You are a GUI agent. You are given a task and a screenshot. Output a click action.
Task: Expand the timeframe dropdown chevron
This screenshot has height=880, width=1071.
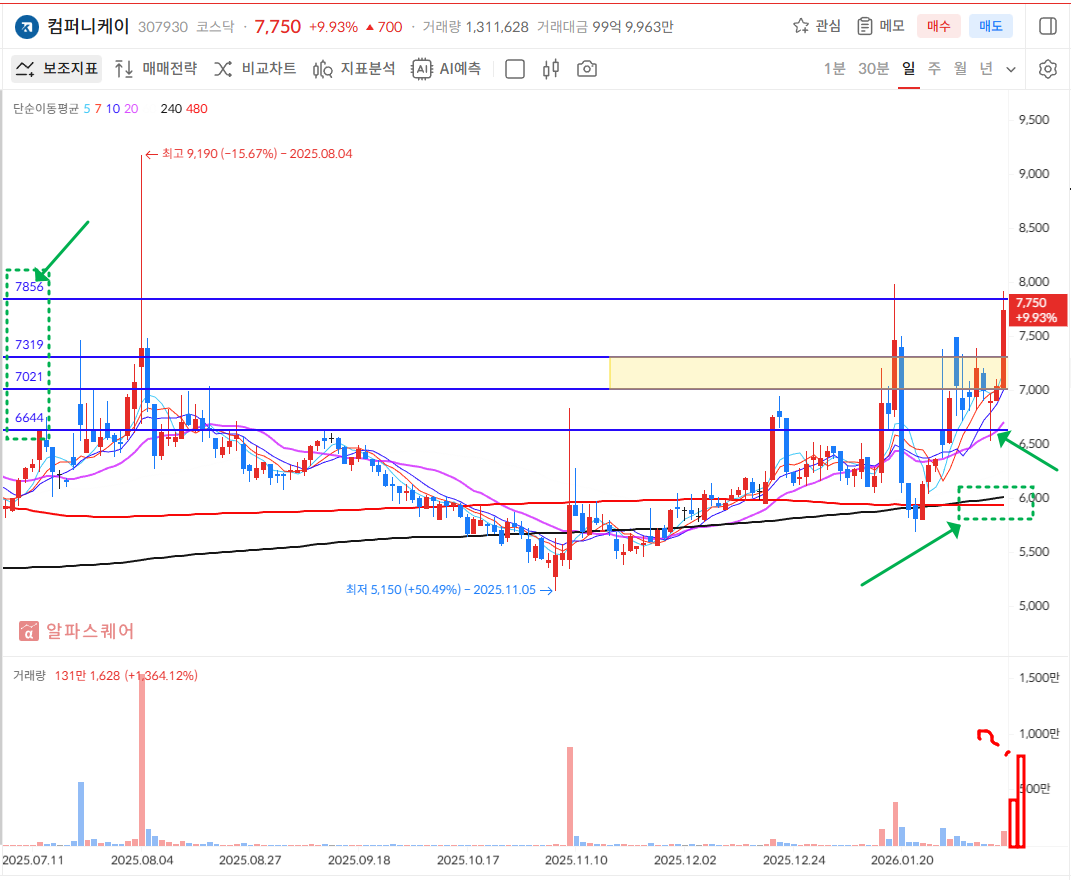coord(1011,69)
